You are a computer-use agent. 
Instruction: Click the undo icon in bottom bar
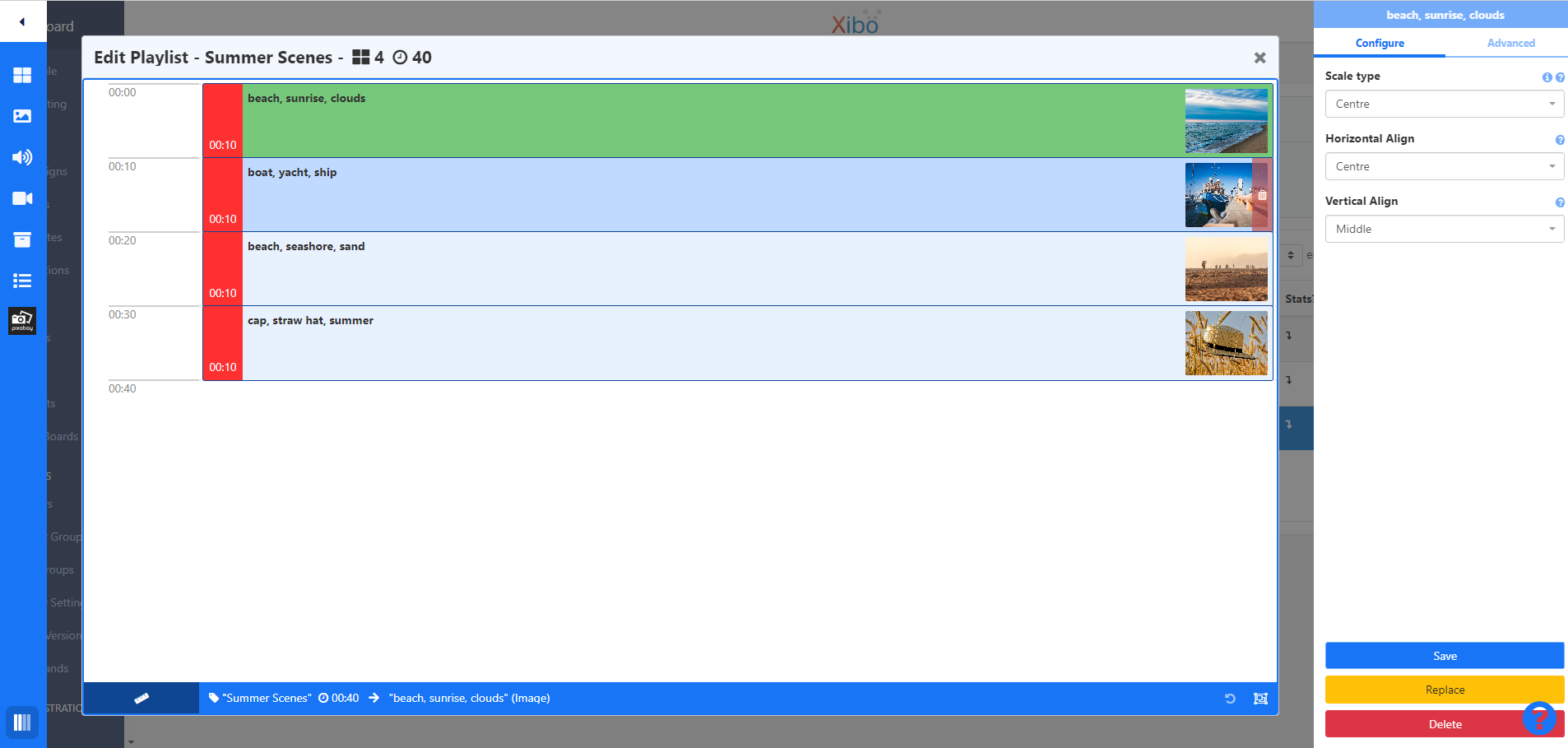click(x=1230, y=699)
